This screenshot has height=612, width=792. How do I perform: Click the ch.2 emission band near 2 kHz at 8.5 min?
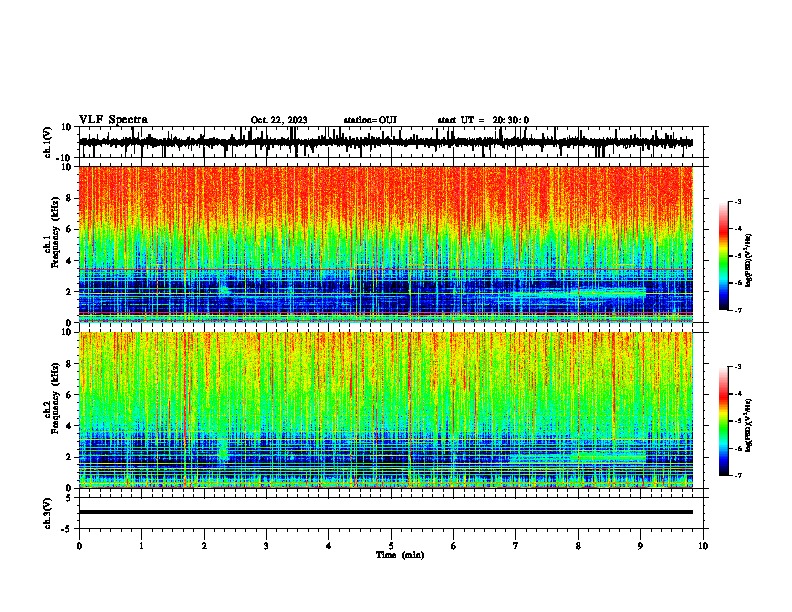tap(609, 456)
